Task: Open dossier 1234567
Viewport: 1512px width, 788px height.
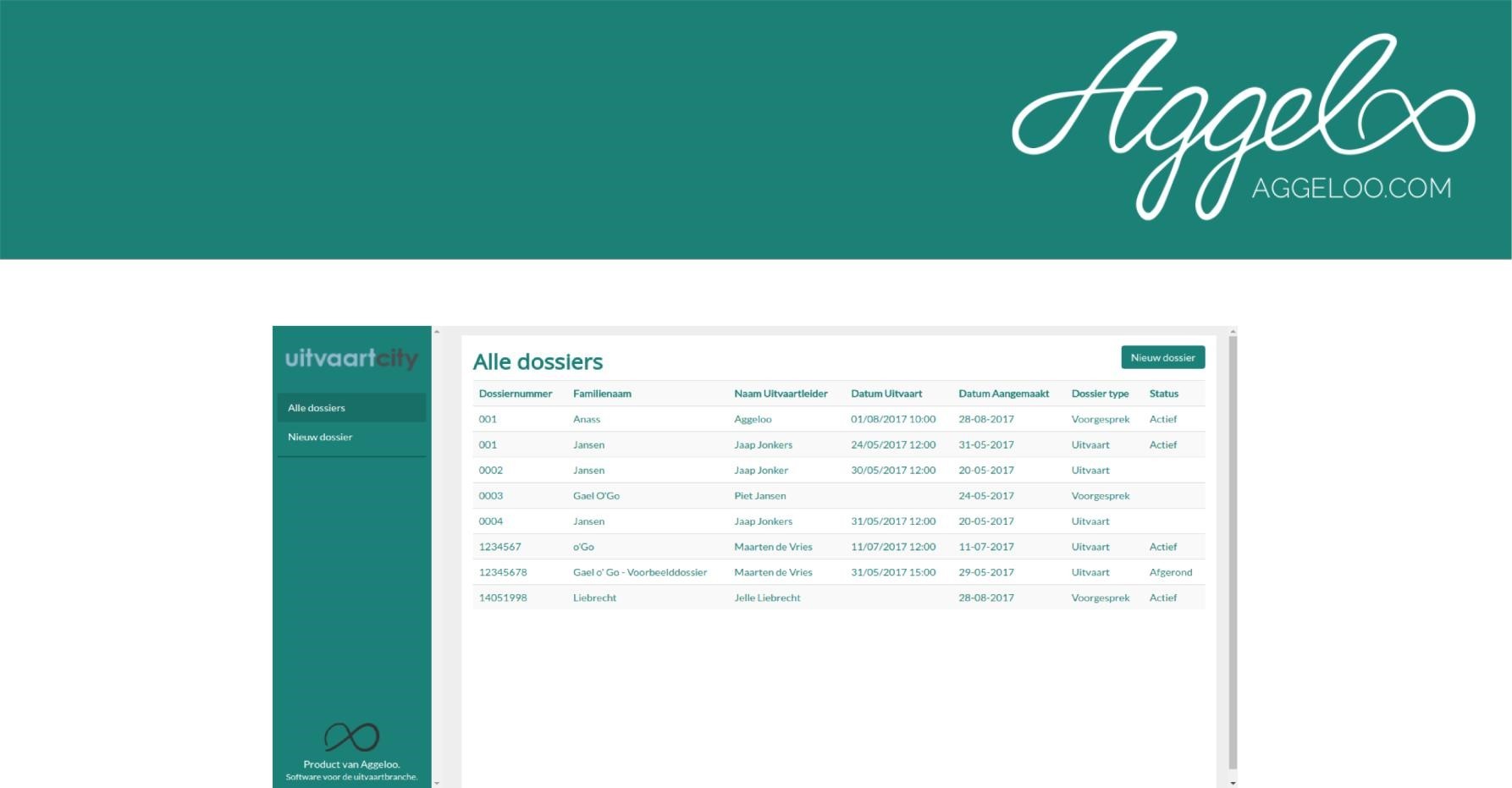Action: point(499,547)
